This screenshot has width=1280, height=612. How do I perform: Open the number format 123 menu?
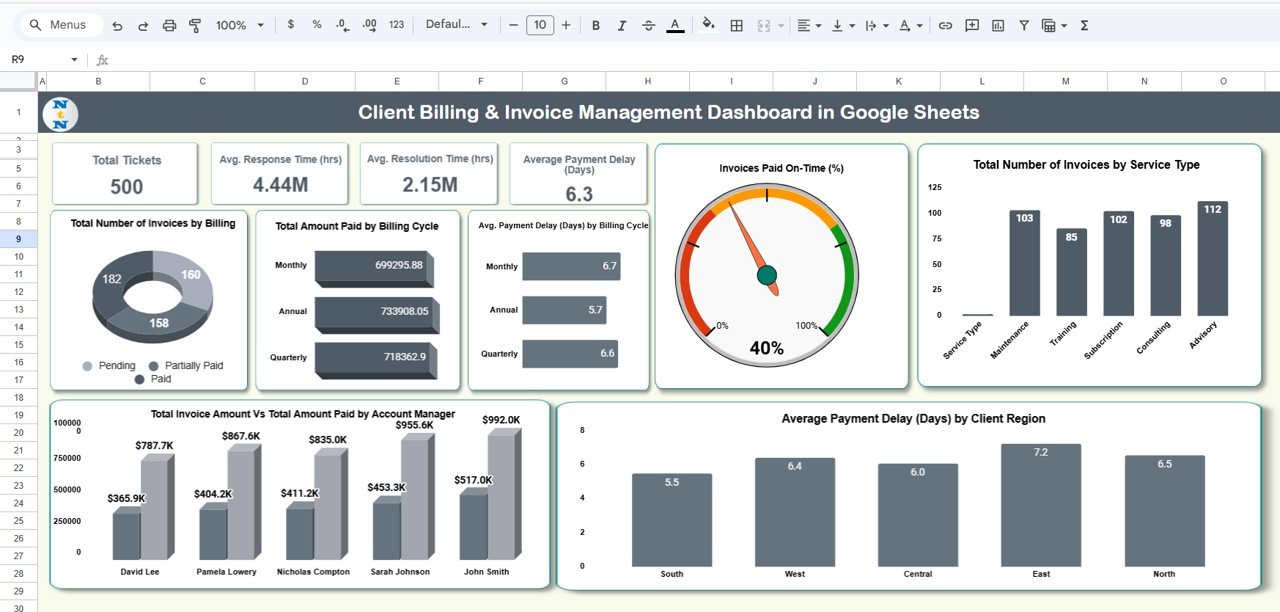pyautogui.click(x=395, y=25)
